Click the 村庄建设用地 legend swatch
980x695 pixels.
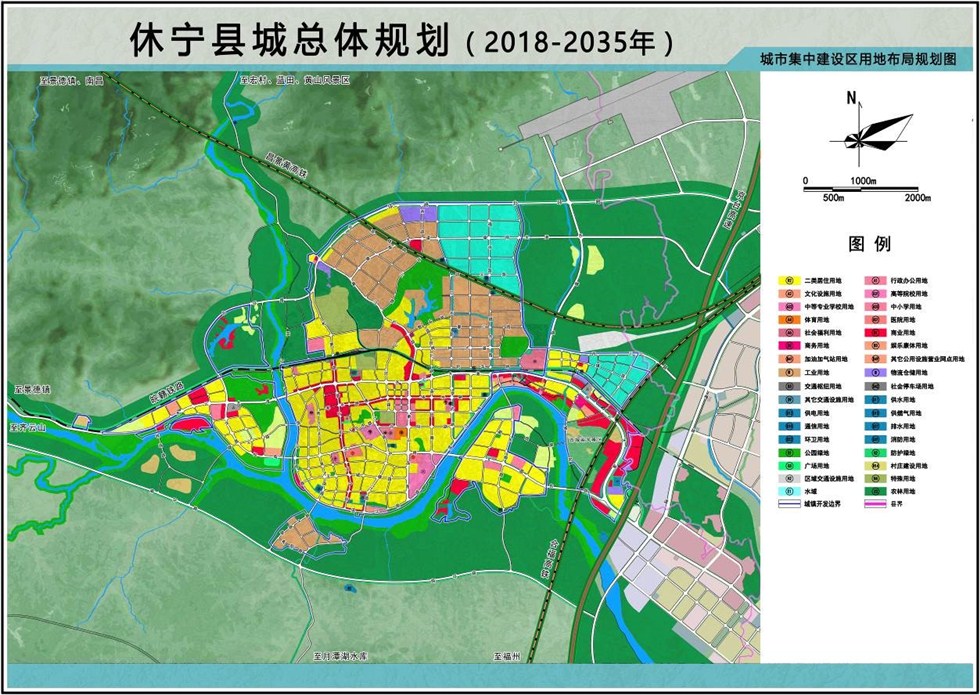click(x=874, y=465)
